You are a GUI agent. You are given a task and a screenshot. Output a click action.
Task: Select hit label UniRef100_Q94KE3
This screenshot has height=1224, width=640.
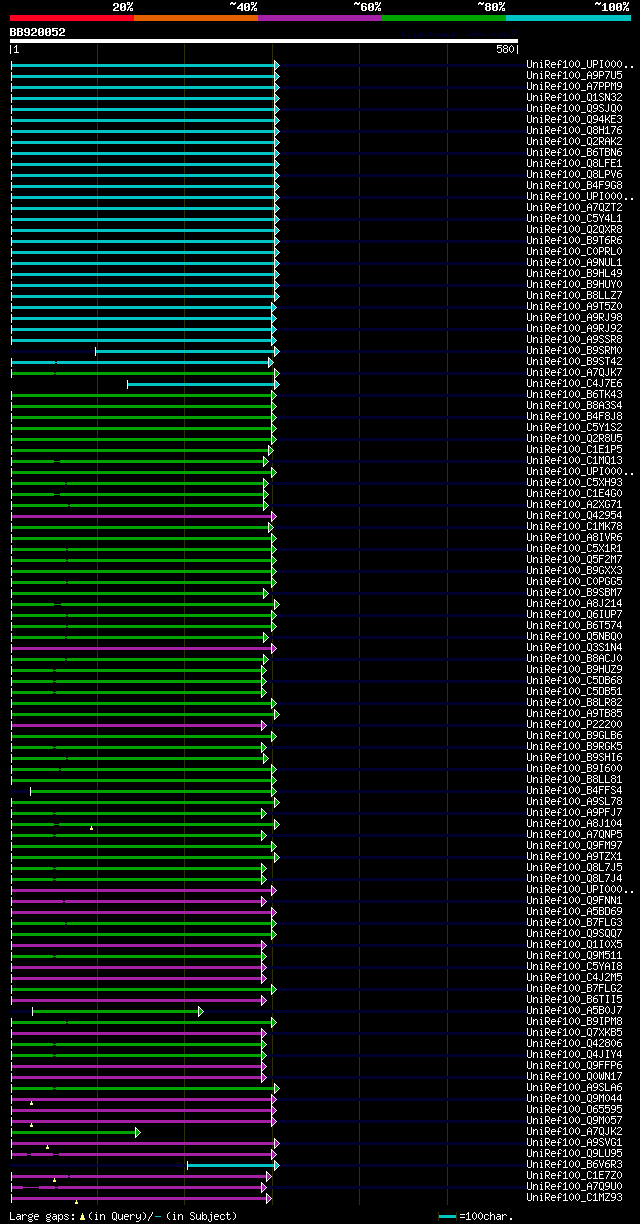pyautogui.click(x=574, y=119)
